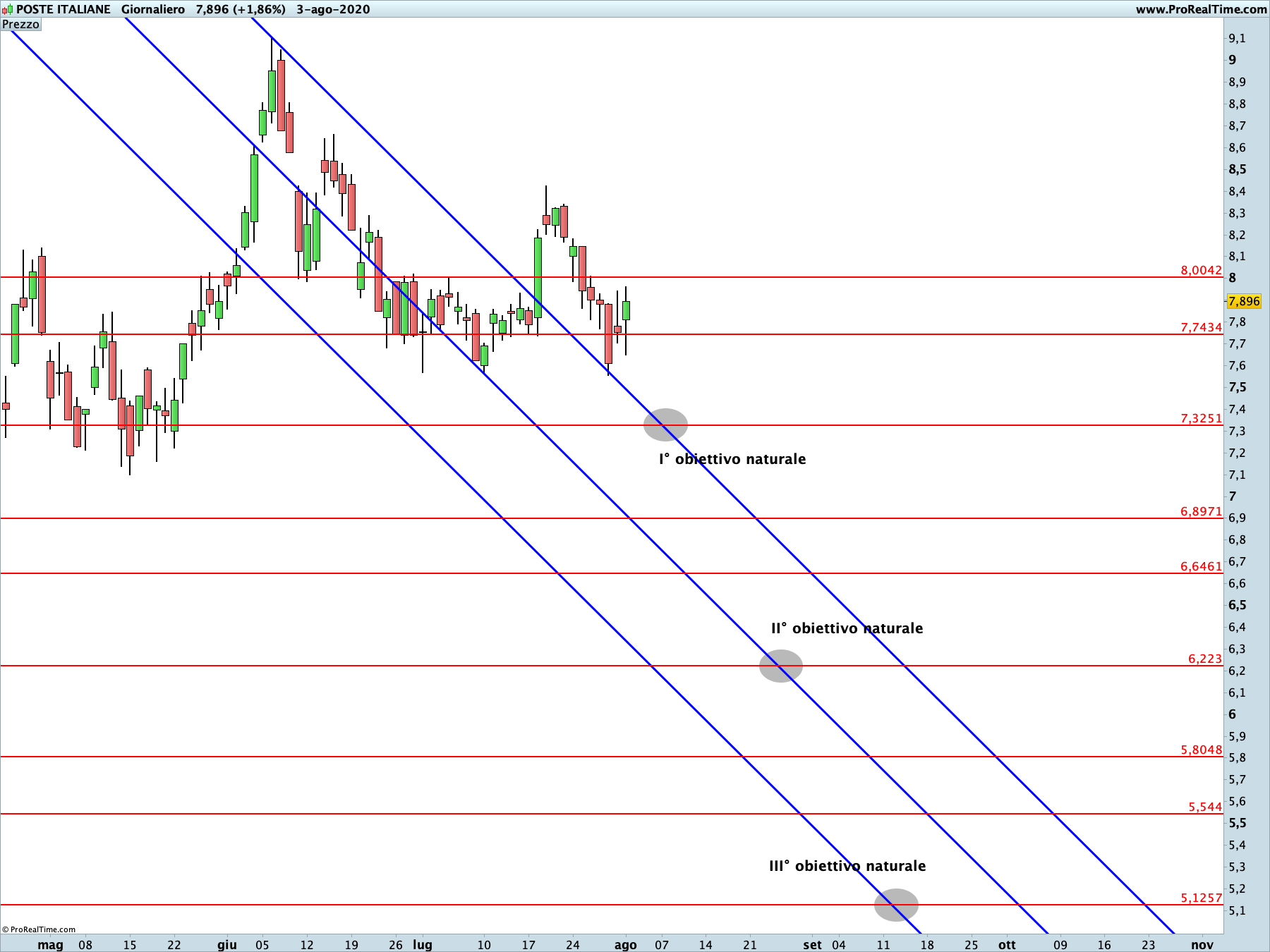Click the date label 3-ago-2020
Viewport: 1270px width, 952px height.
coord(333,9)
